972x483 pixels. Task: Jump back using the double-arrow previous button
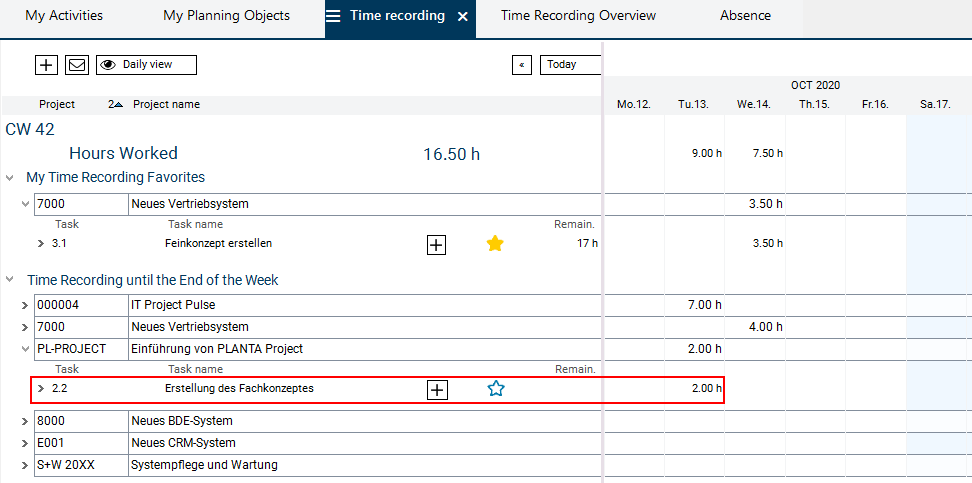click(x=521, y=65)
